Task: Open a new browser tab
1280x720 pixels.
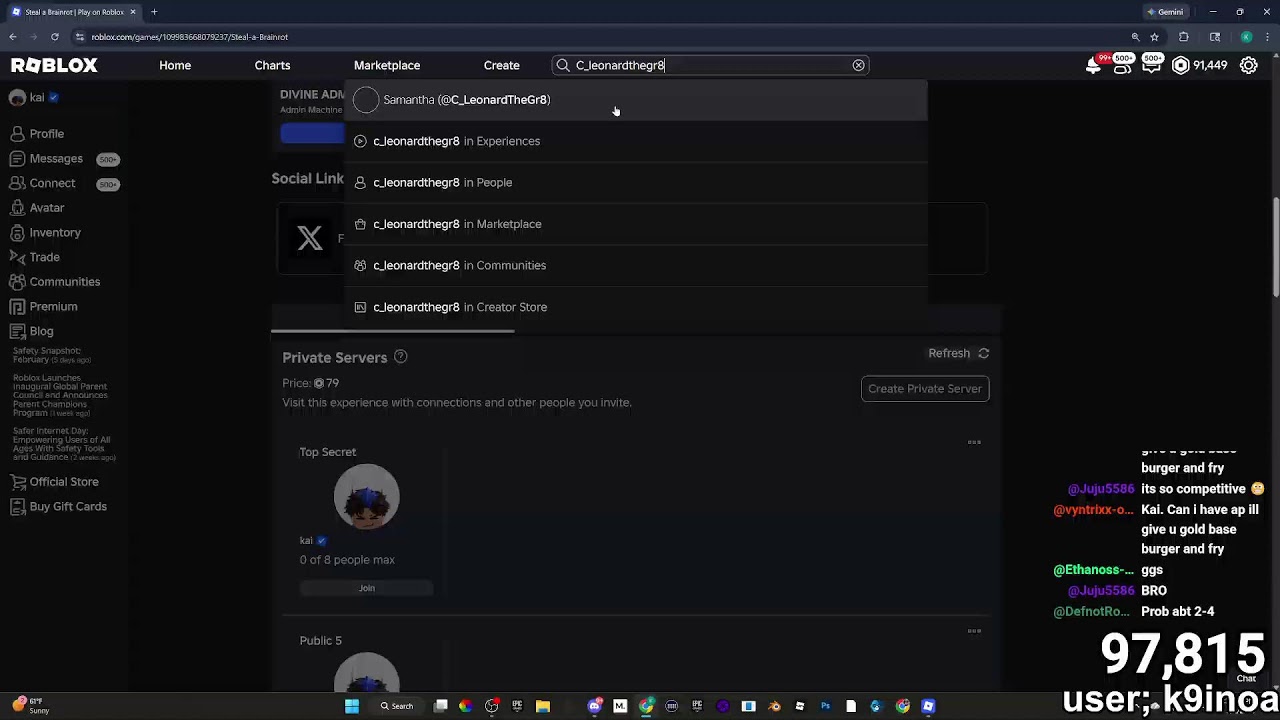Action: (x=154, y=12)
